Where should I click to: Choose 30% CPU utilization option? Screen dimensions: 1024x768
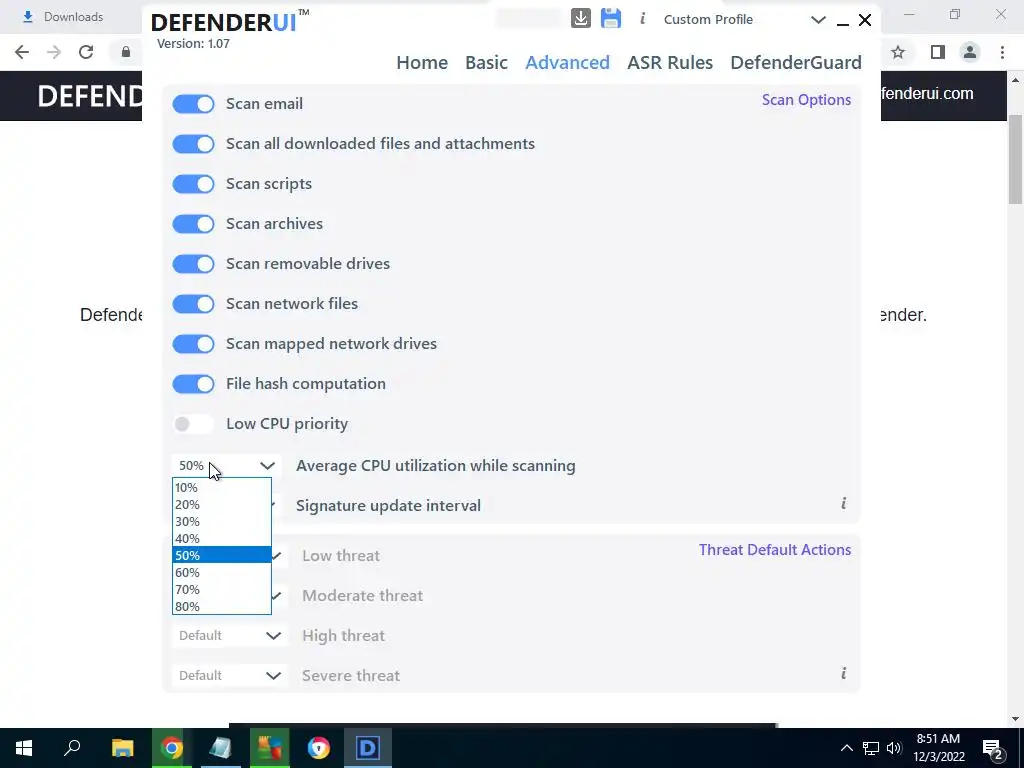click(x=221, y=521)
